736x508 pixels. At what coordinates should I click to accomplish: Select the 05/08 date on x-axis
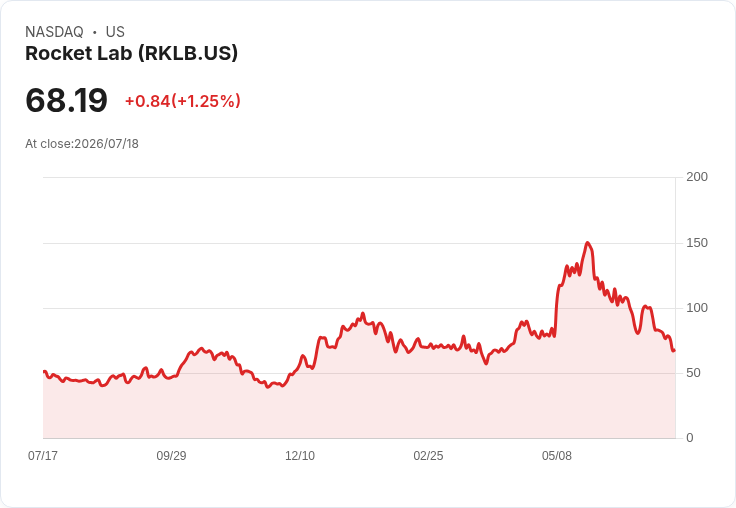tap(557, 456)
